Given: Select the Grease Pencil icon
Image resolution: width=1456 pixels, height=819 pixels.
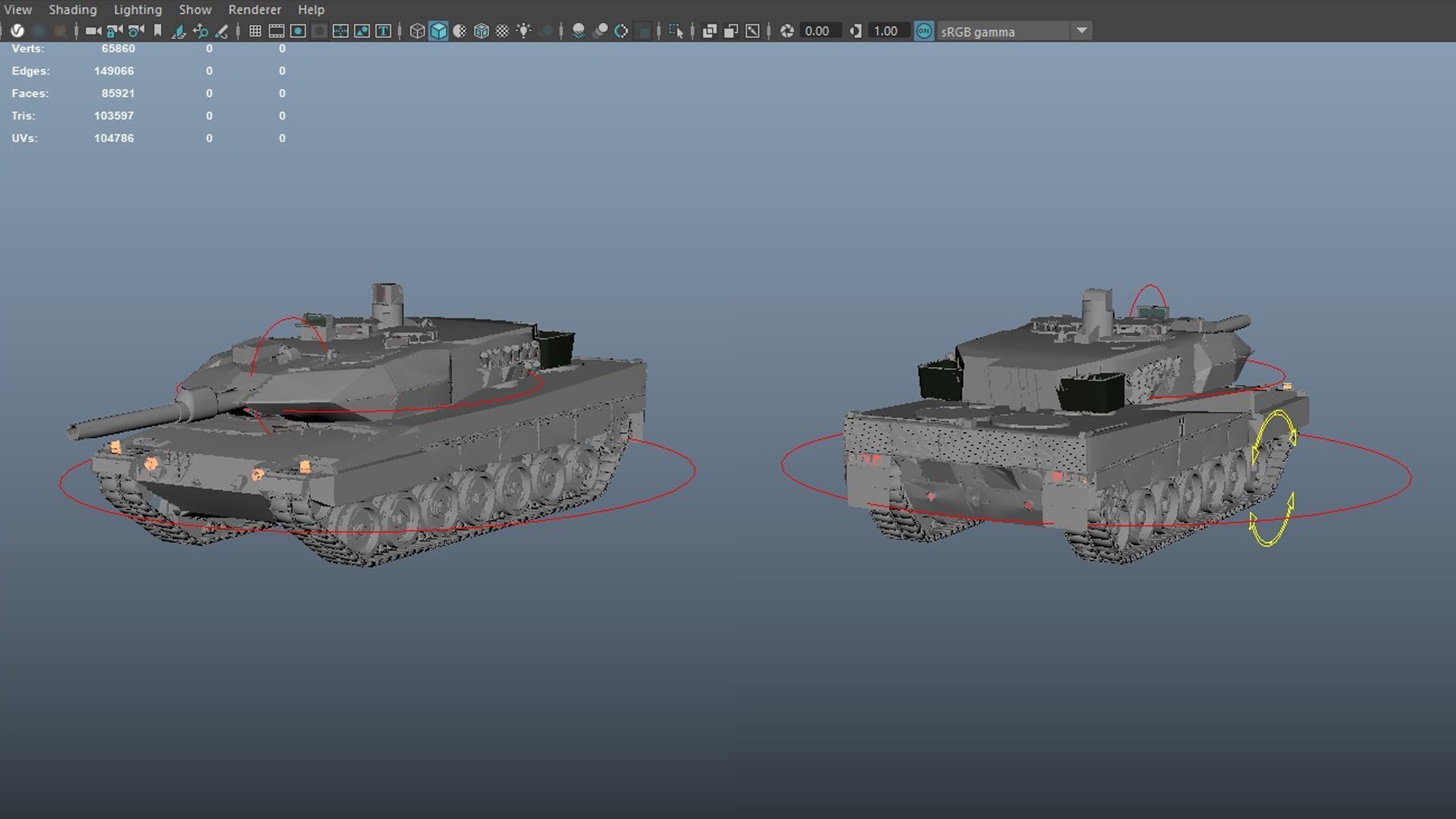Looking at the screenshot, I should coord(221,31).
